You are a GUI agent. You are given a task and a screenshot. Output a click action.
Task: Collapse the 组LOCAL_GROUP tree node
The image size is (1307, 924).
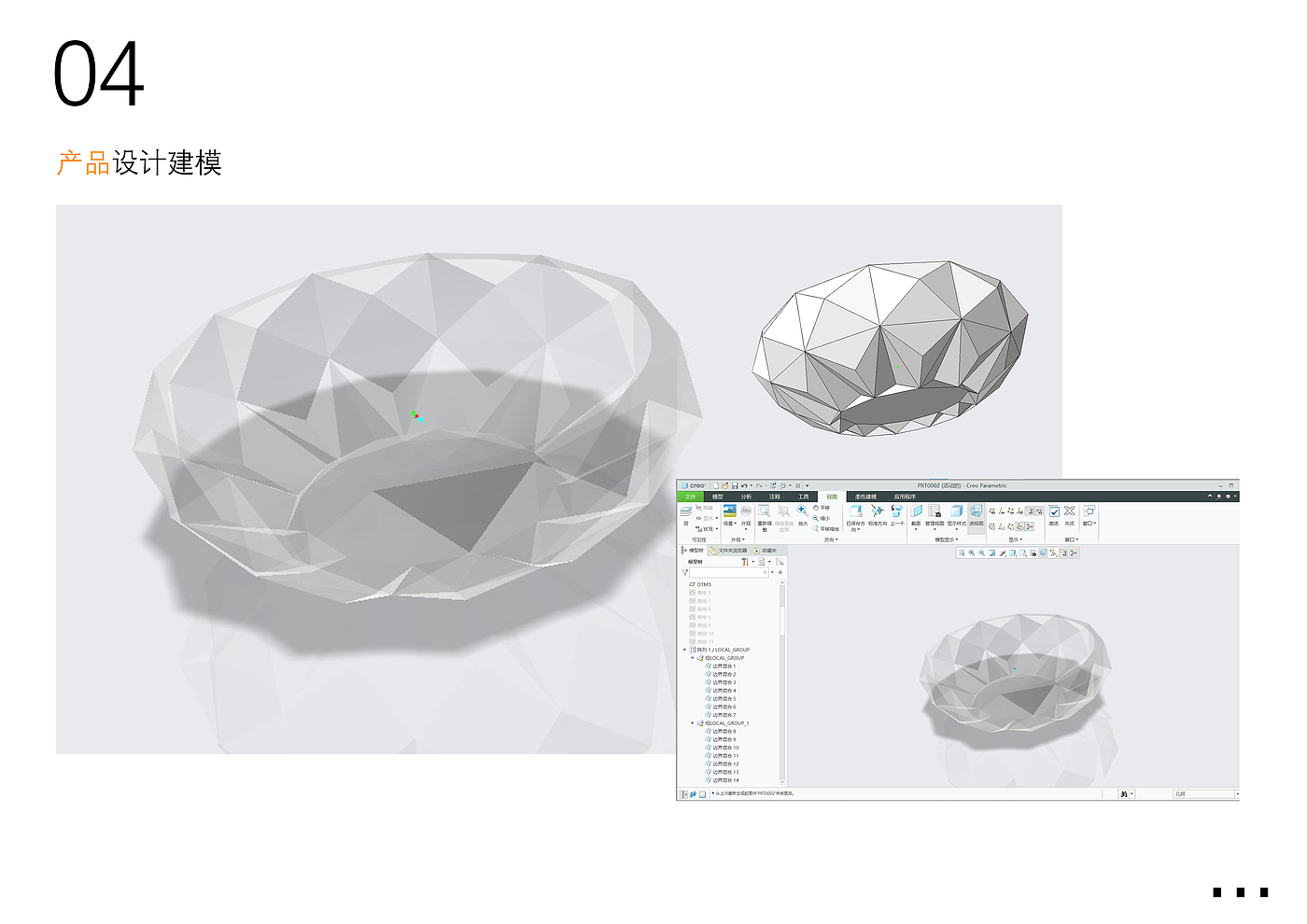coord(692,658)
